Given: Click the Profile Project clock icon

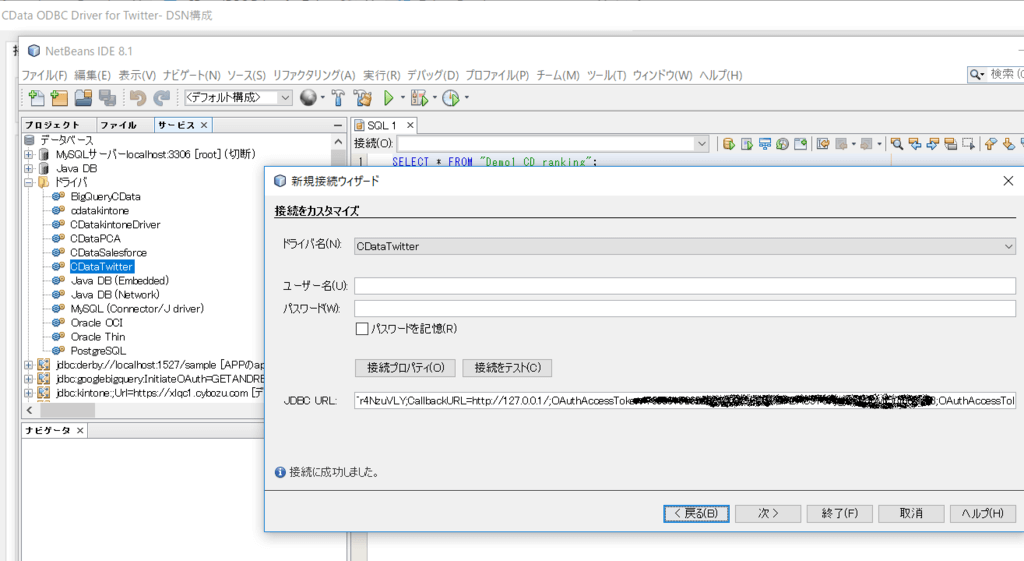Looking at the screenshot, I should tap(451, 98).
